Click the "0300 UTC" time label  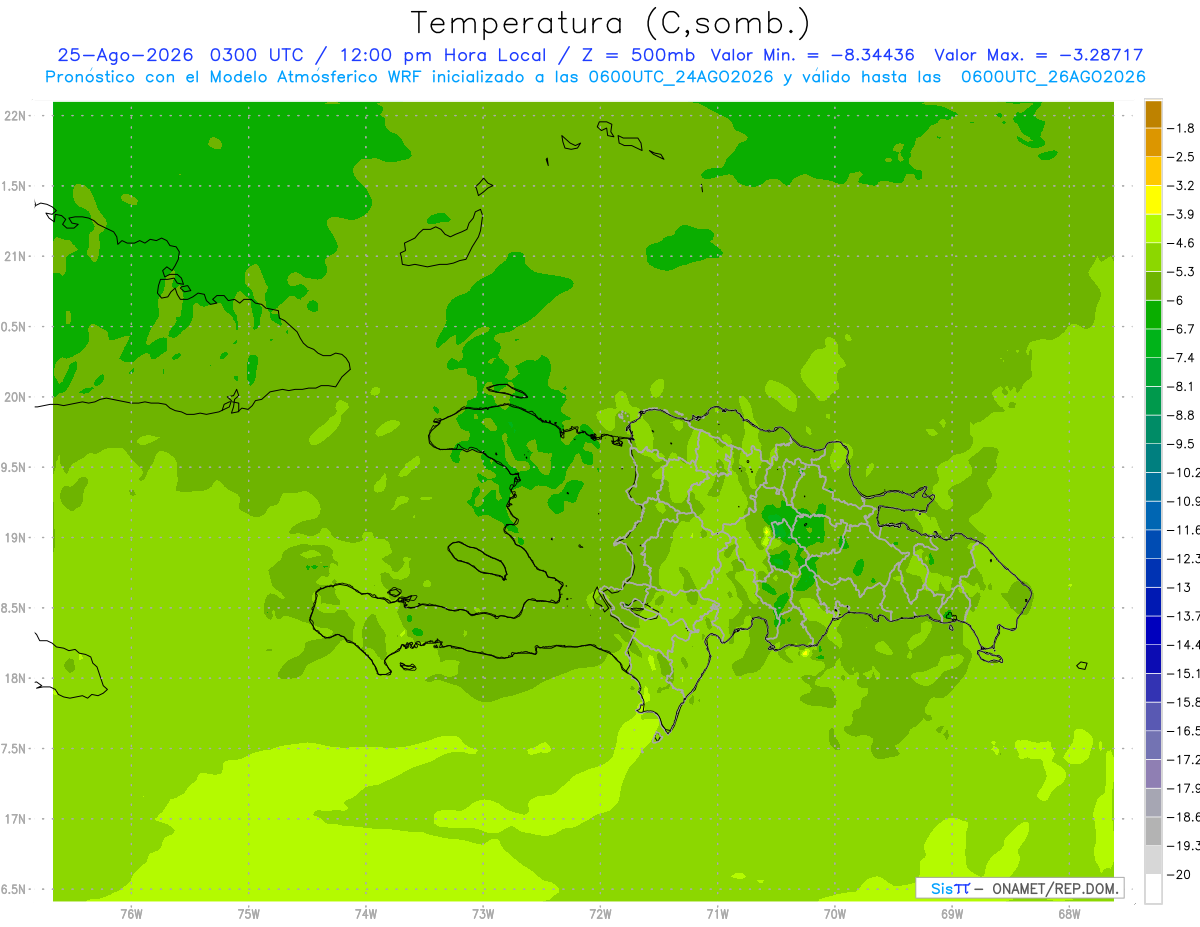click(x=257, y=55)
